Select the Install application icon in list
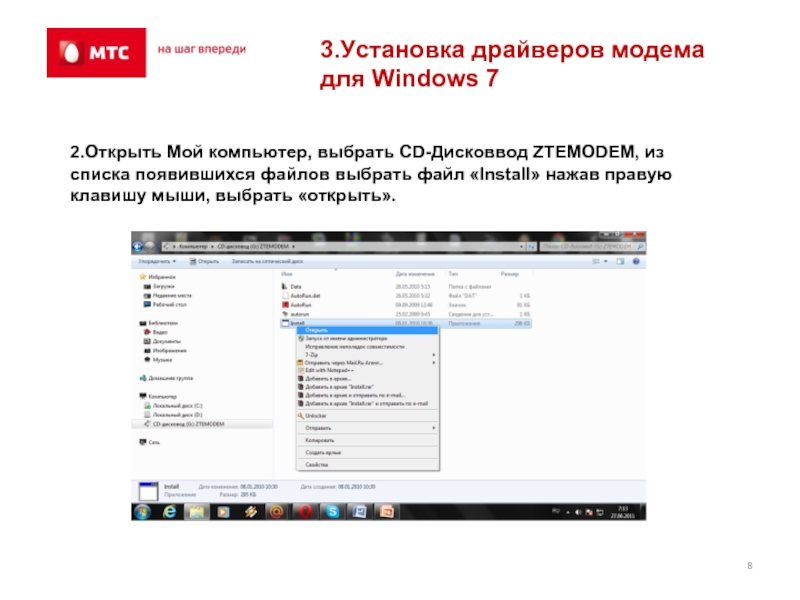The image size is (800, 600). pyautogui.click(x=285, y=323)
